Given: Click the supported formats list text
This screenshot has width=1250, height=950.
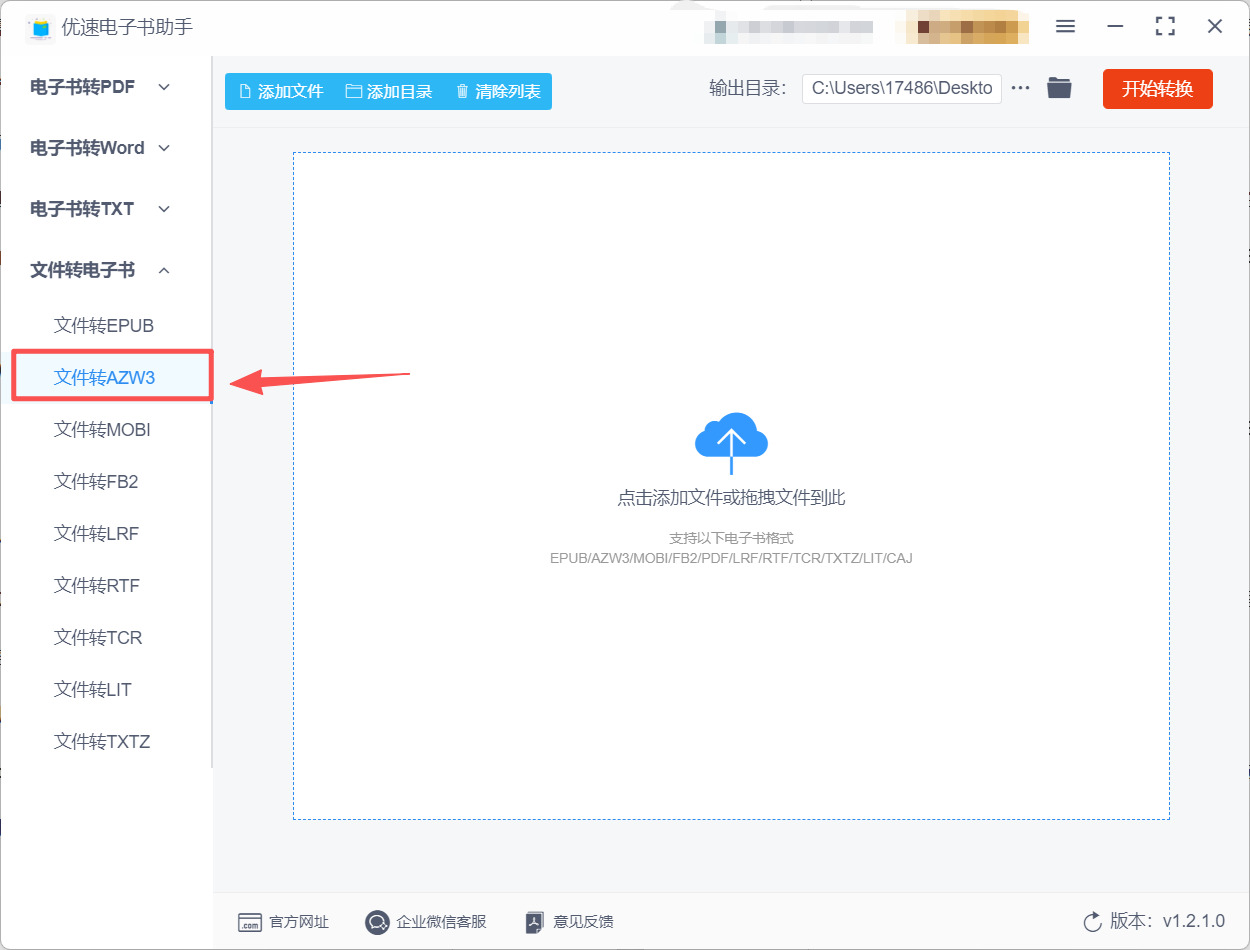Looking at the screenshot, I should pyautogui.click(x=731, y=558).
